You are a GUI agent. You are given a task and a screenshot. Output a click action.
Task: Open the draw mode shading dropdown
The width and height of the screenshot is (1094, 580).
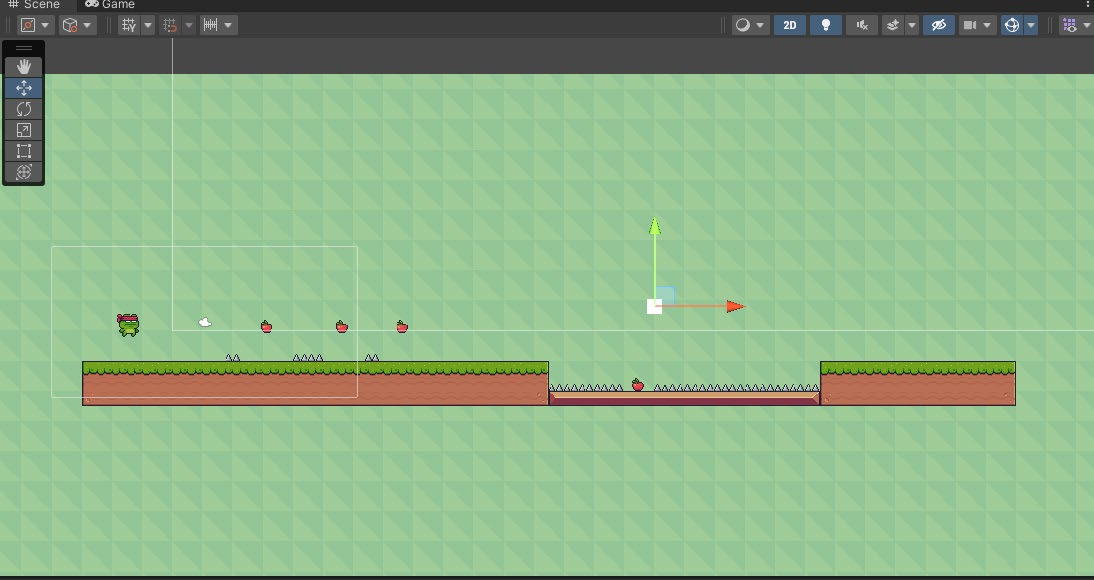(750, 25)
